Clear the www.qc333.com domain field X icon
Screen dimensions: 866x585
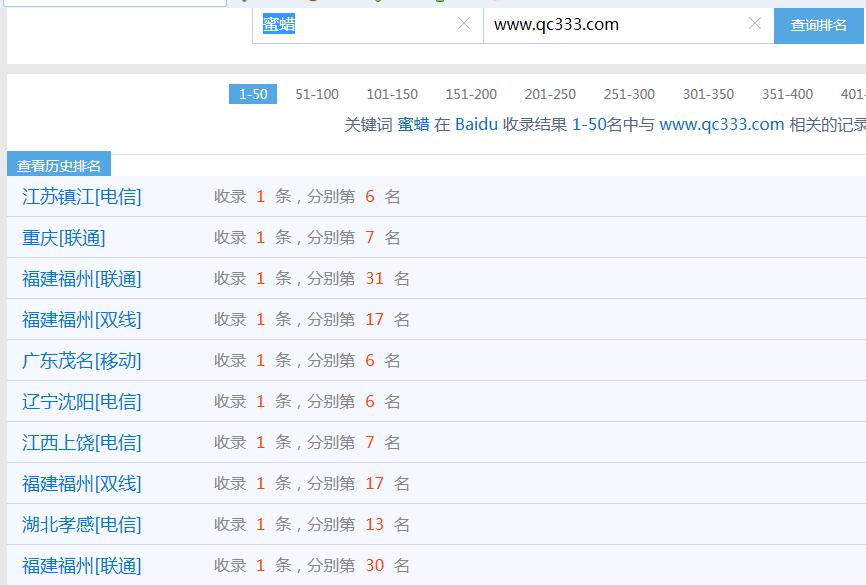click(754, 24)
